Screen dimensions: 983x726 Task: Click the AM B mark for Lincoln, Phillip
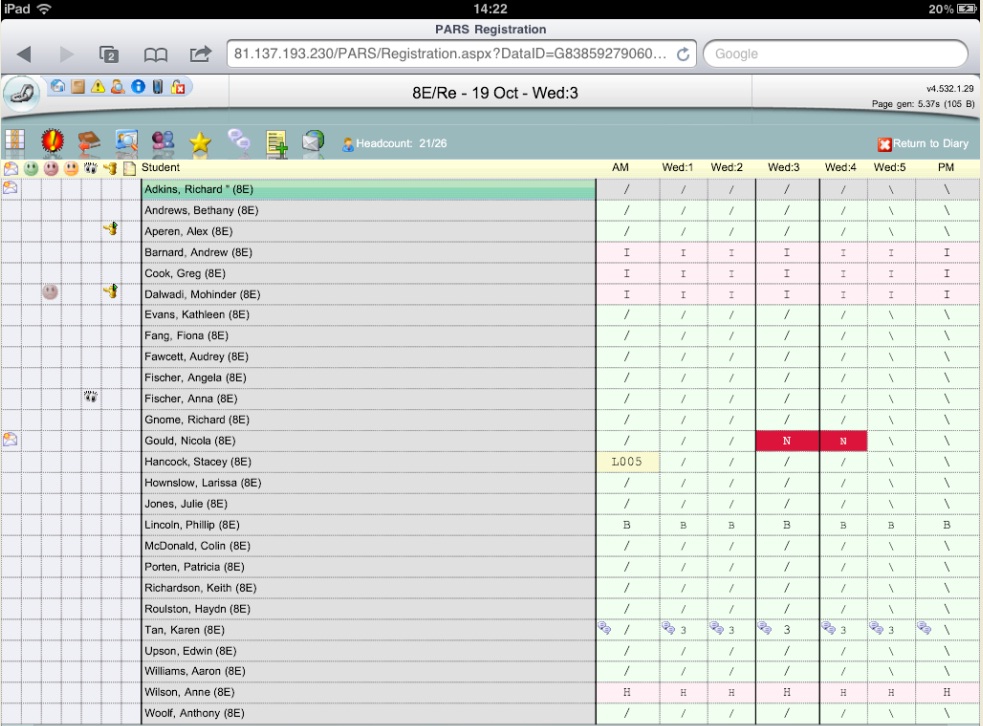coord(627,525)
